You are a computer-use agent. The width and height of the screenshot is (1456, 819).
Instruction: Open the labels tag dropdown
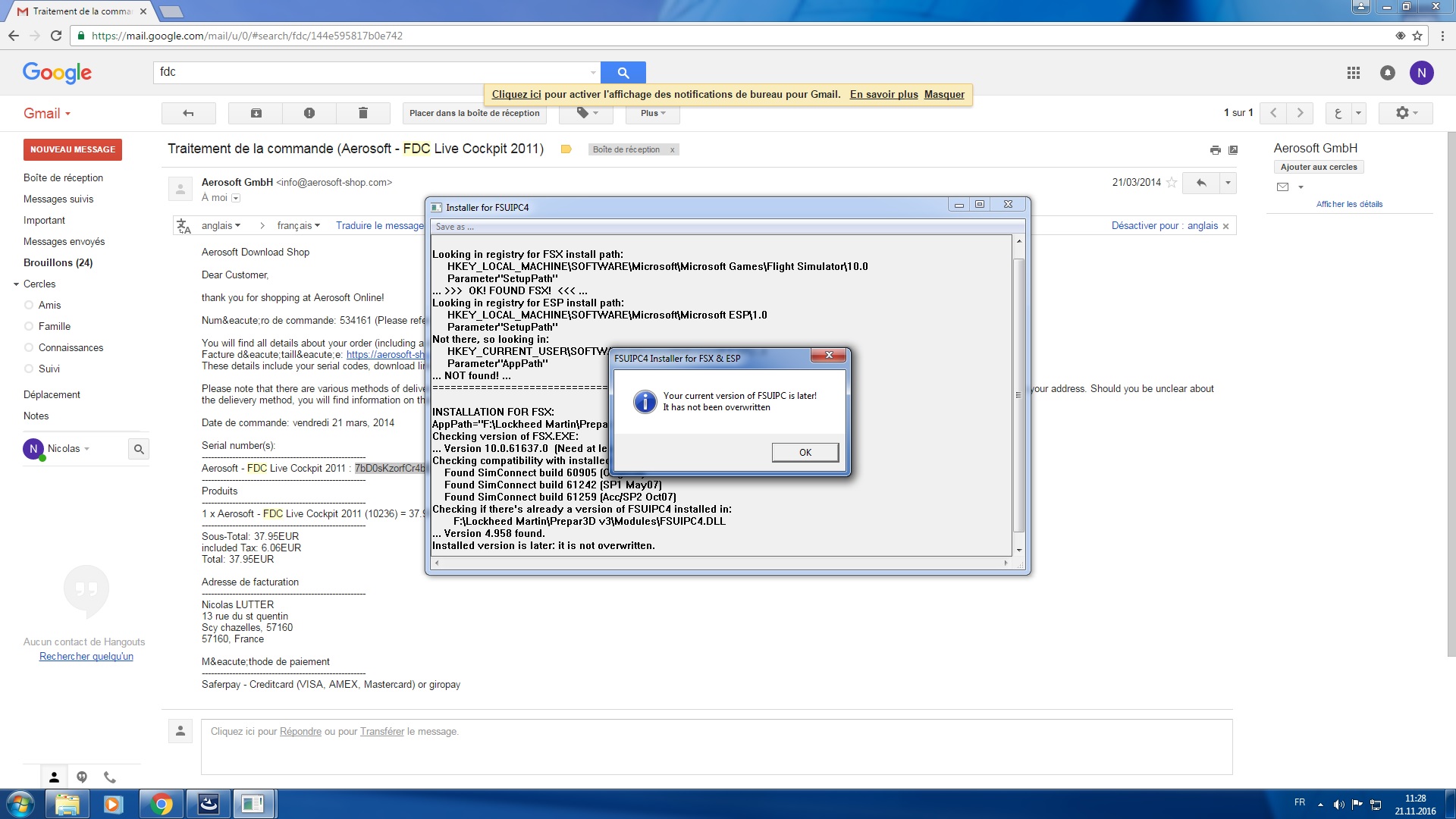(x=586, y=113)
